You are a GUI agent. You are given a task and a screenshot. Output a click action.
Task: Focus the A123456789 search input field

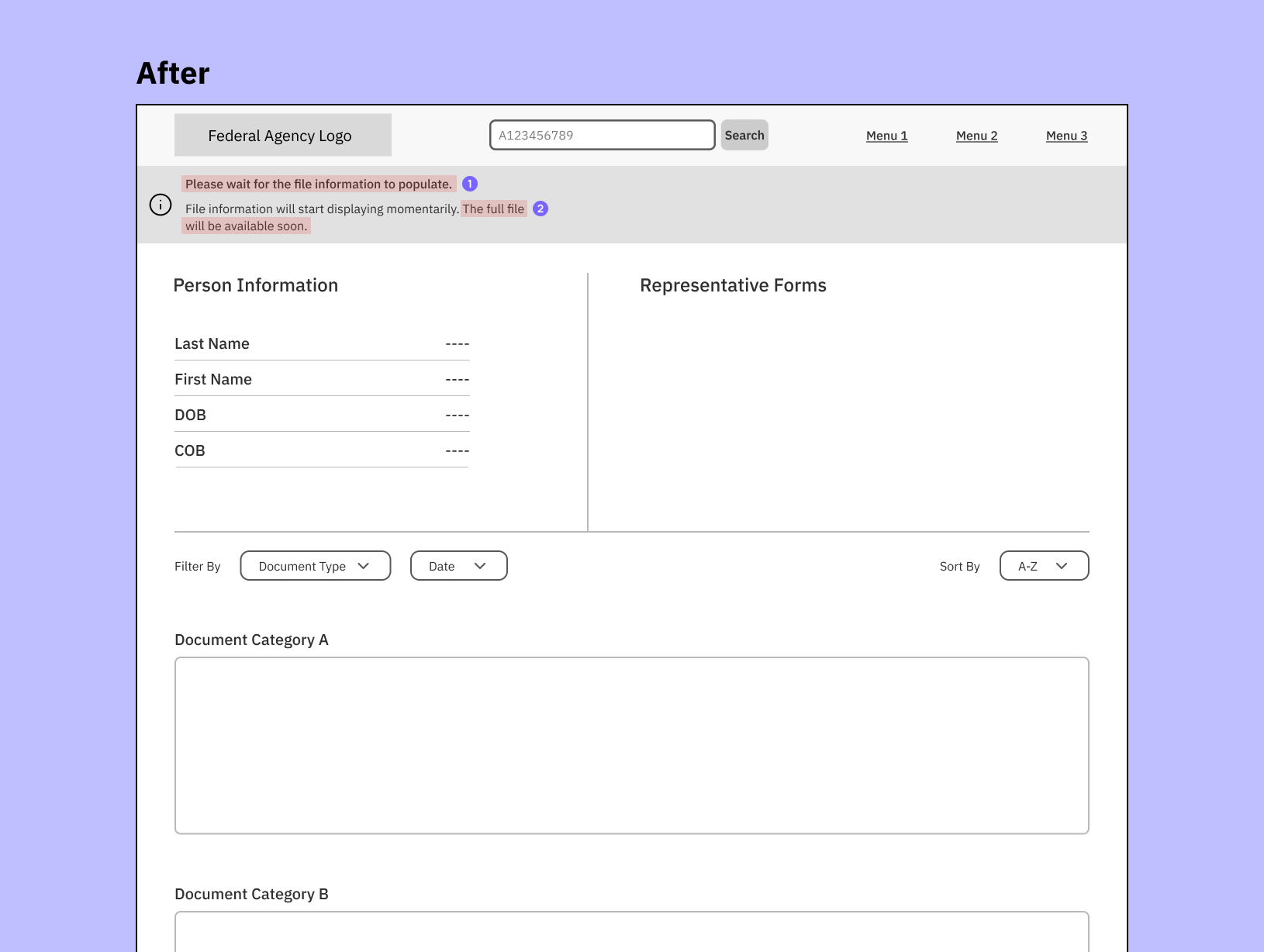pos(602,135)
